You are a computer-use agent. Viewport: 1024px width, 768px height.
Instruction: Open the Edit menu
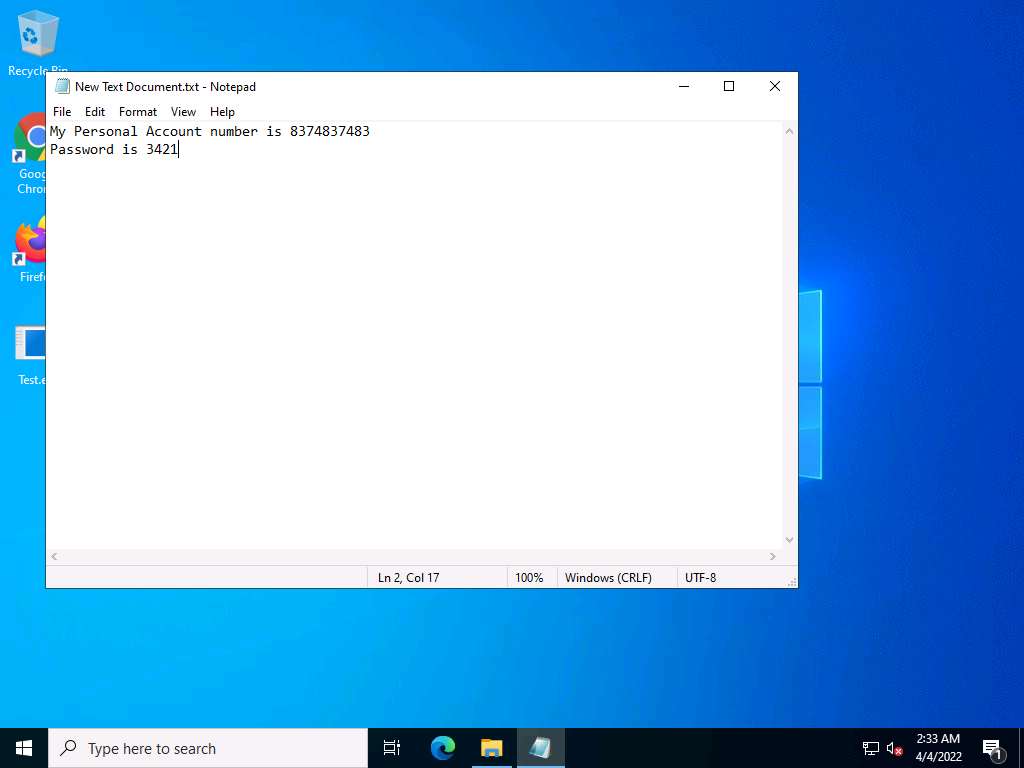[x=95, y=112]
